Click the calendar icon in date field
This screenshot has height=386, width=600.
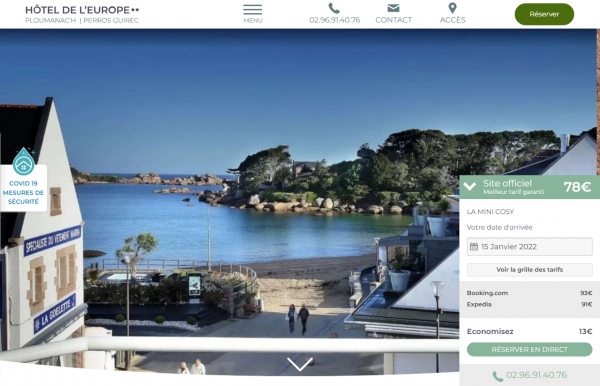(474, 246)
